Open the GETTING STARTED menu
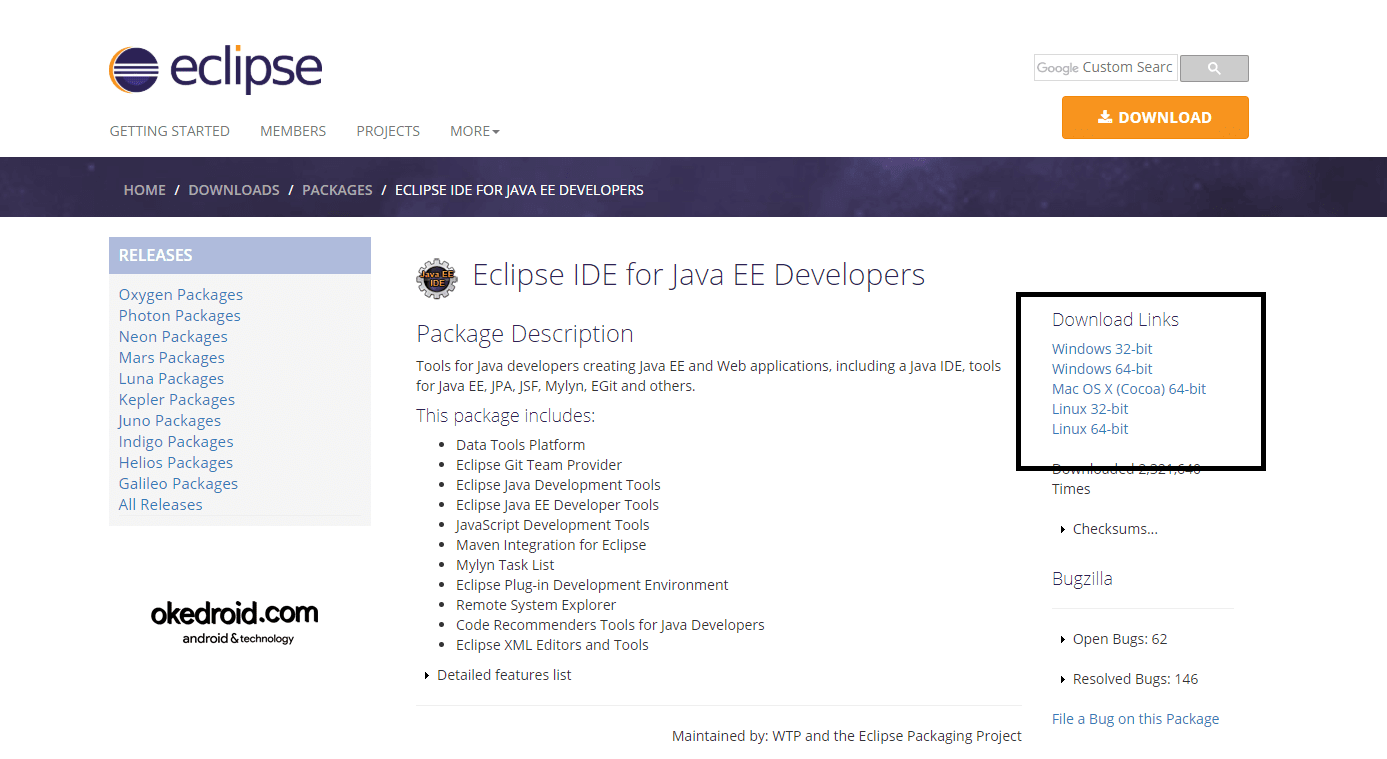Image resolution: width=1387 pixels, height=759 pixels. 170,131
